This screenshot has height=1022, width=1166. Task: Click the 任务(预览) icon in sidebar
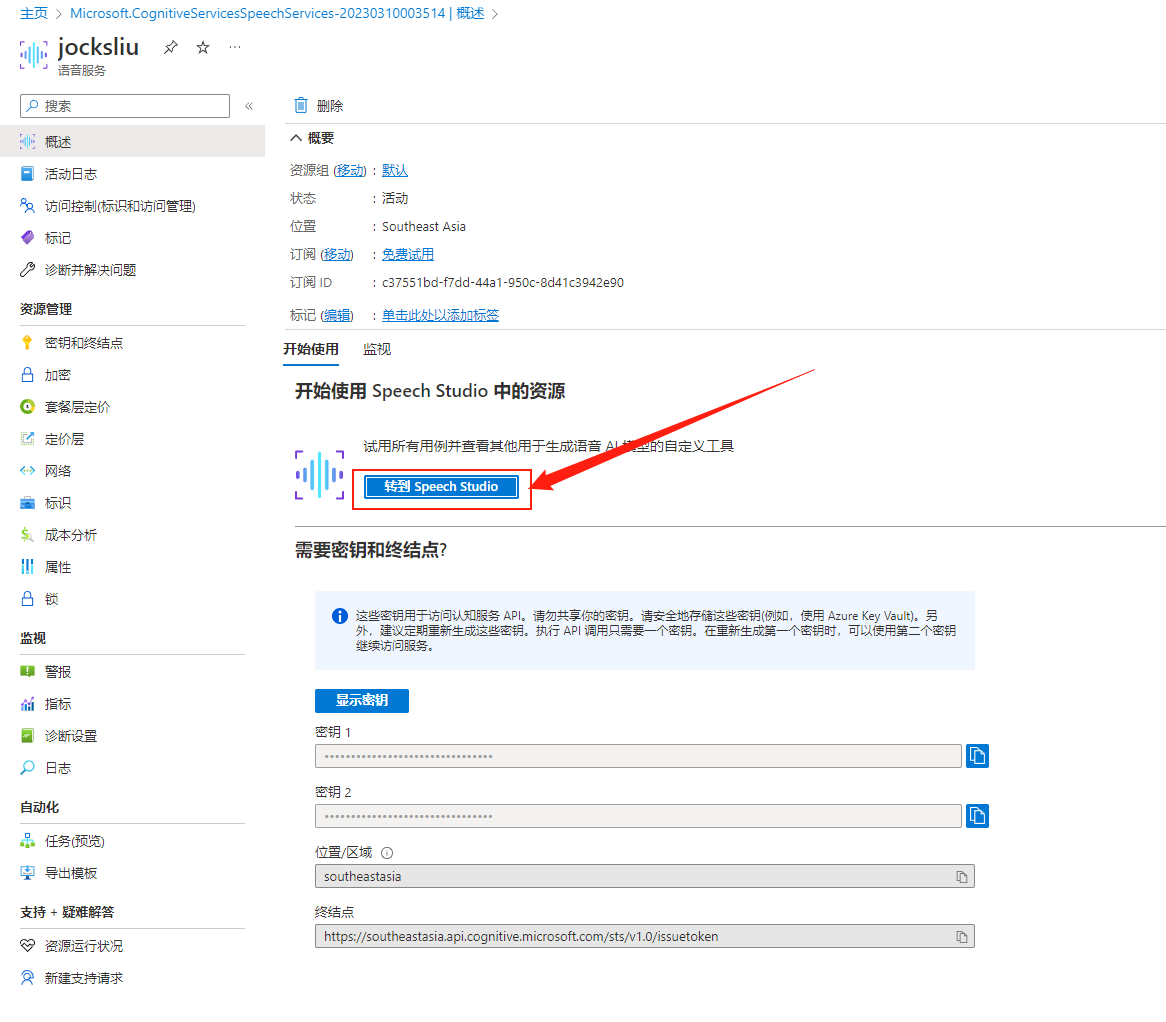[28, 840]
